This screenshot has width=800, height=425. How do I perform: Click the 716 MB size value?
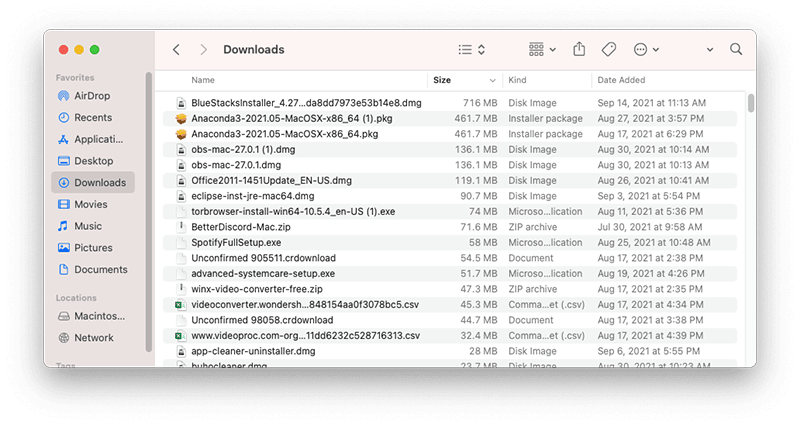(480, 103)
